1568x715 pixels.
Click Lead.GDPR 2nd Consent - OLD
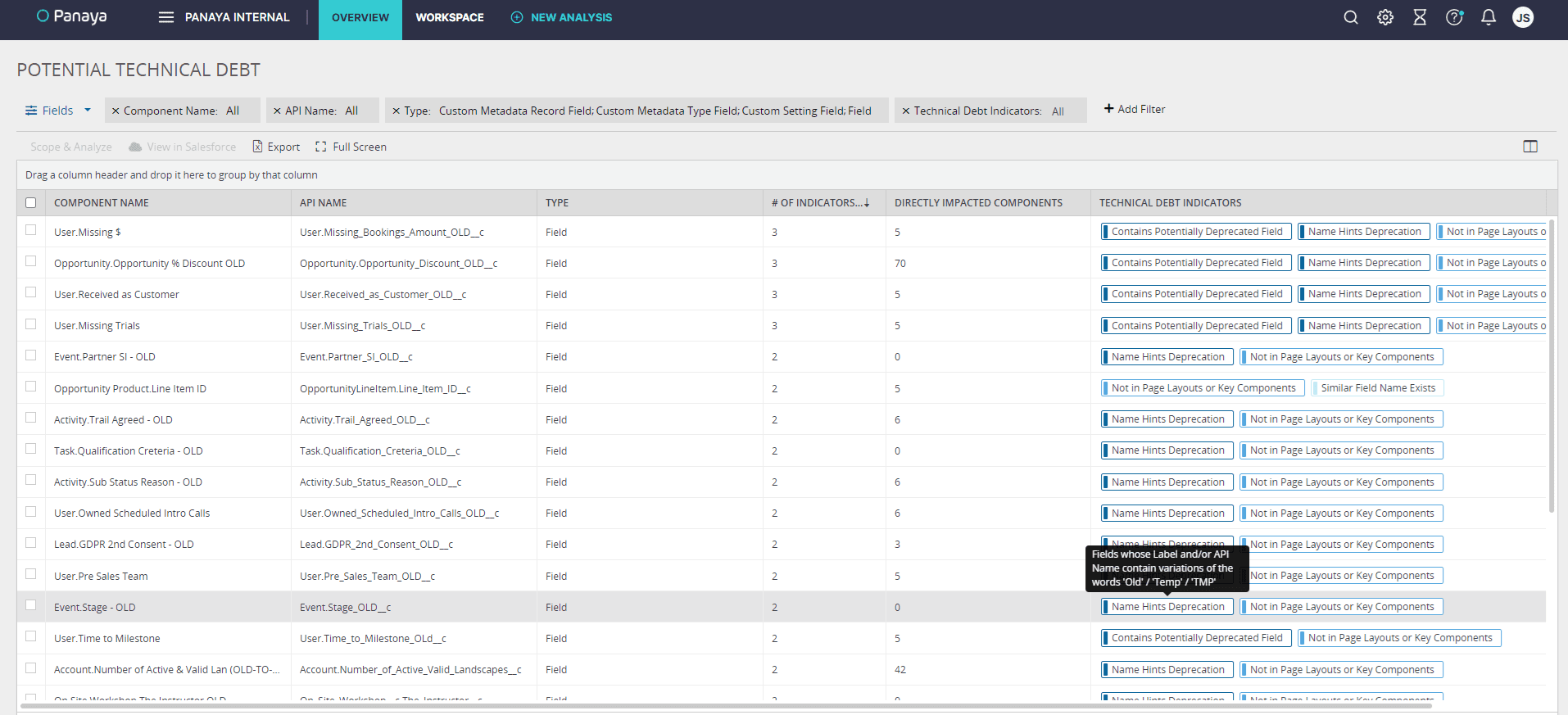point(124,545)
